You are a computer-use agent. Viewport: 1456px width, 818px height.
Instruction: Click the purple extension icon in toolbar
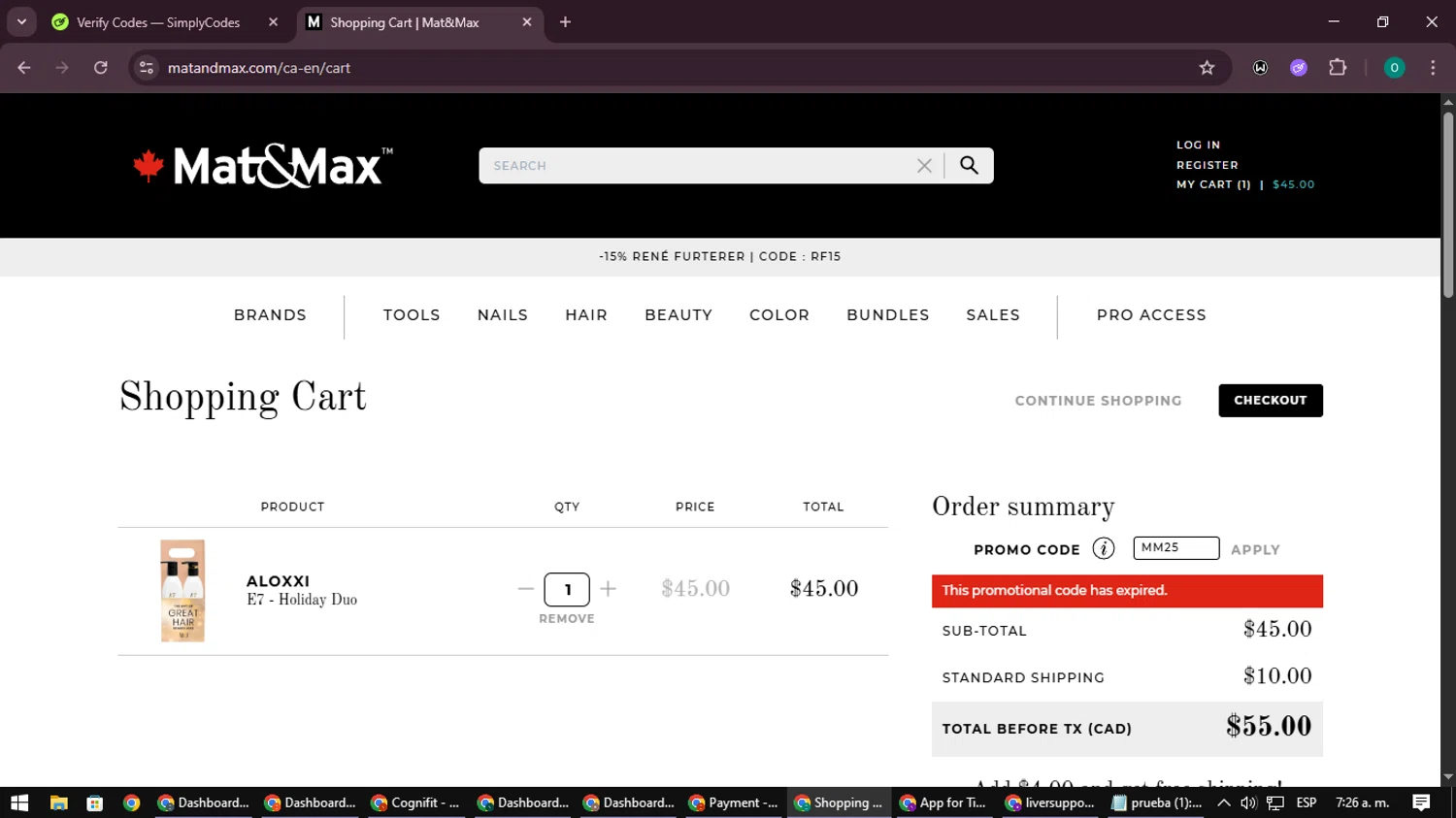(1299, 68)
